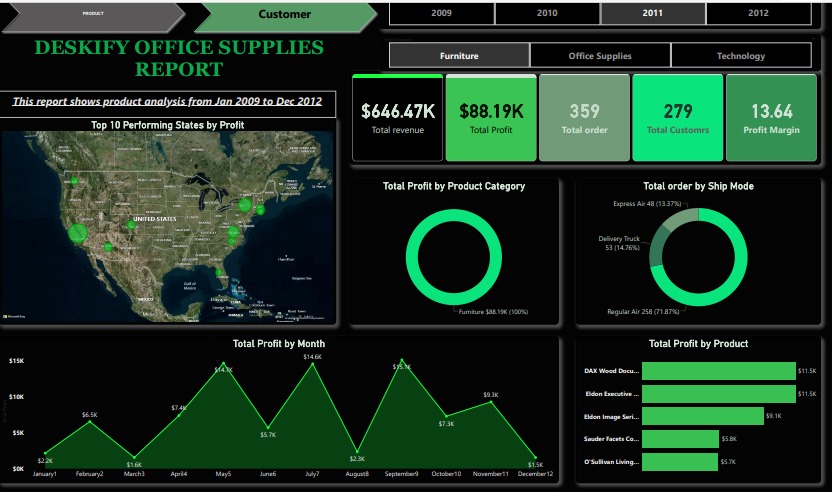Select the O'Sullivan Living... product bar
The image size is (832, 498).
[680, 462]
